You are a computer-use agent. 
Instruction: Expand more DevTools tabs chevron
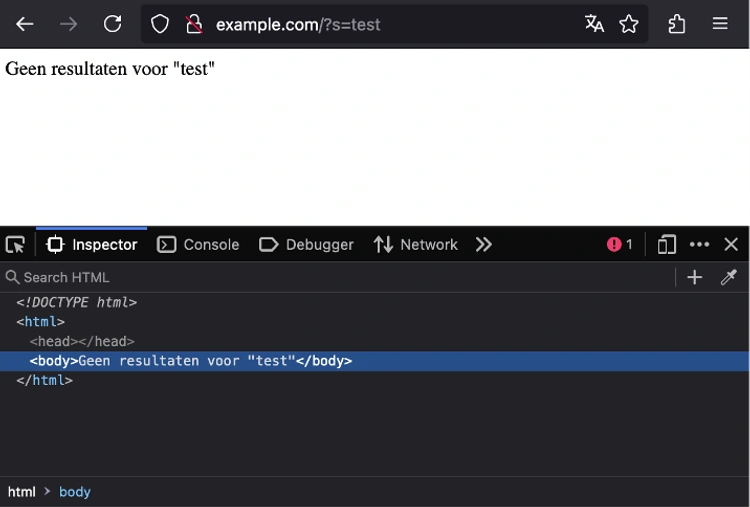pos(484,245)
